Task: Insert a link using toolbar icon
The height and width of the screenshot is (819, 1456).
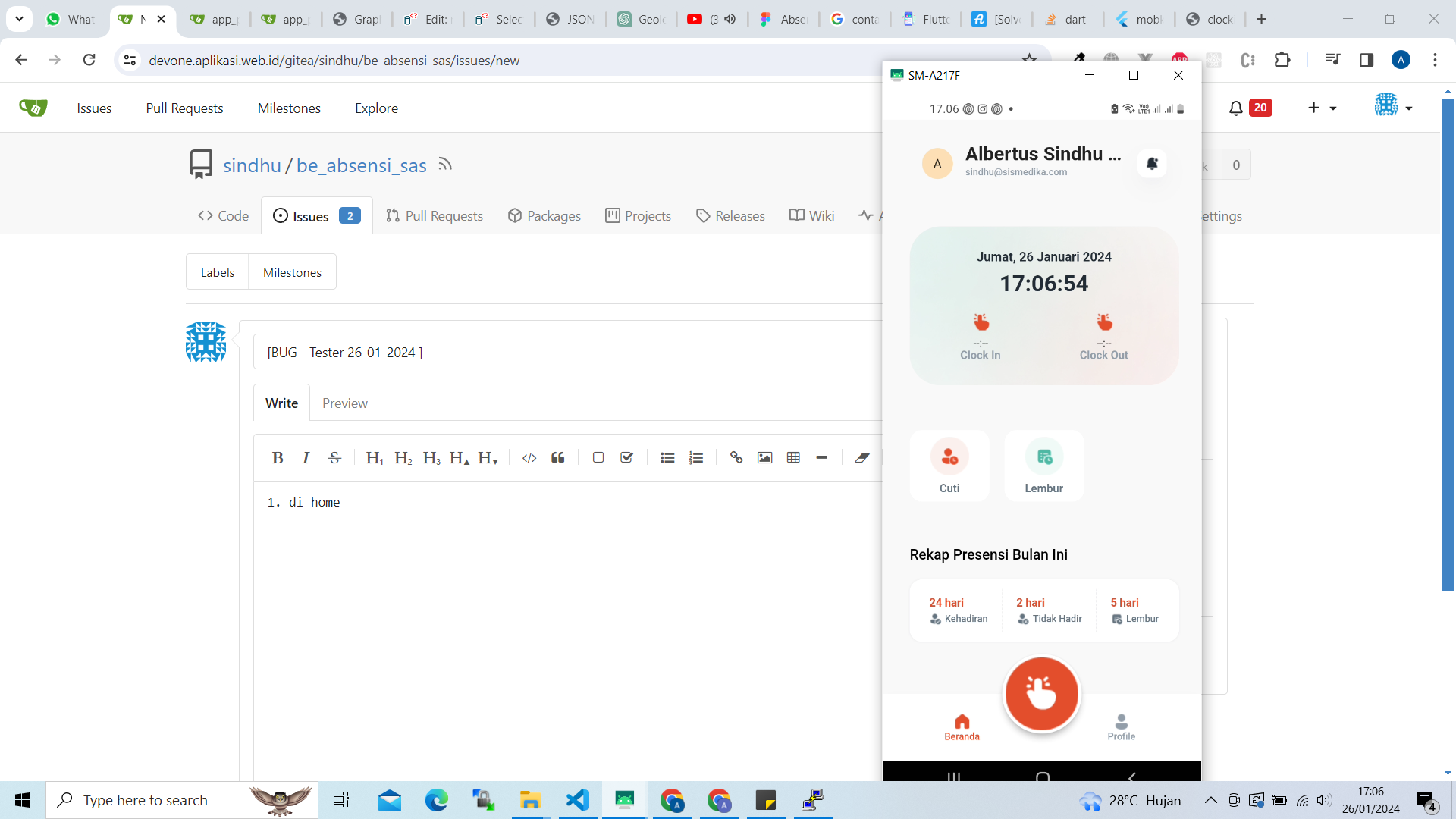Action: click(736, 457)
